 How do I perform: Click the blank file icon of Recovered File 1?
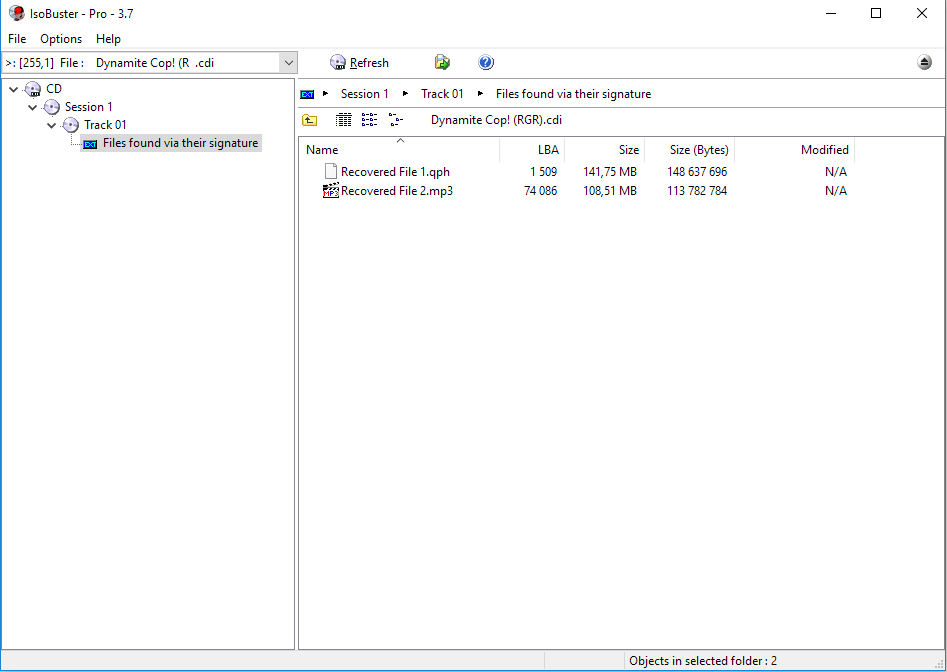coord(330,171)
